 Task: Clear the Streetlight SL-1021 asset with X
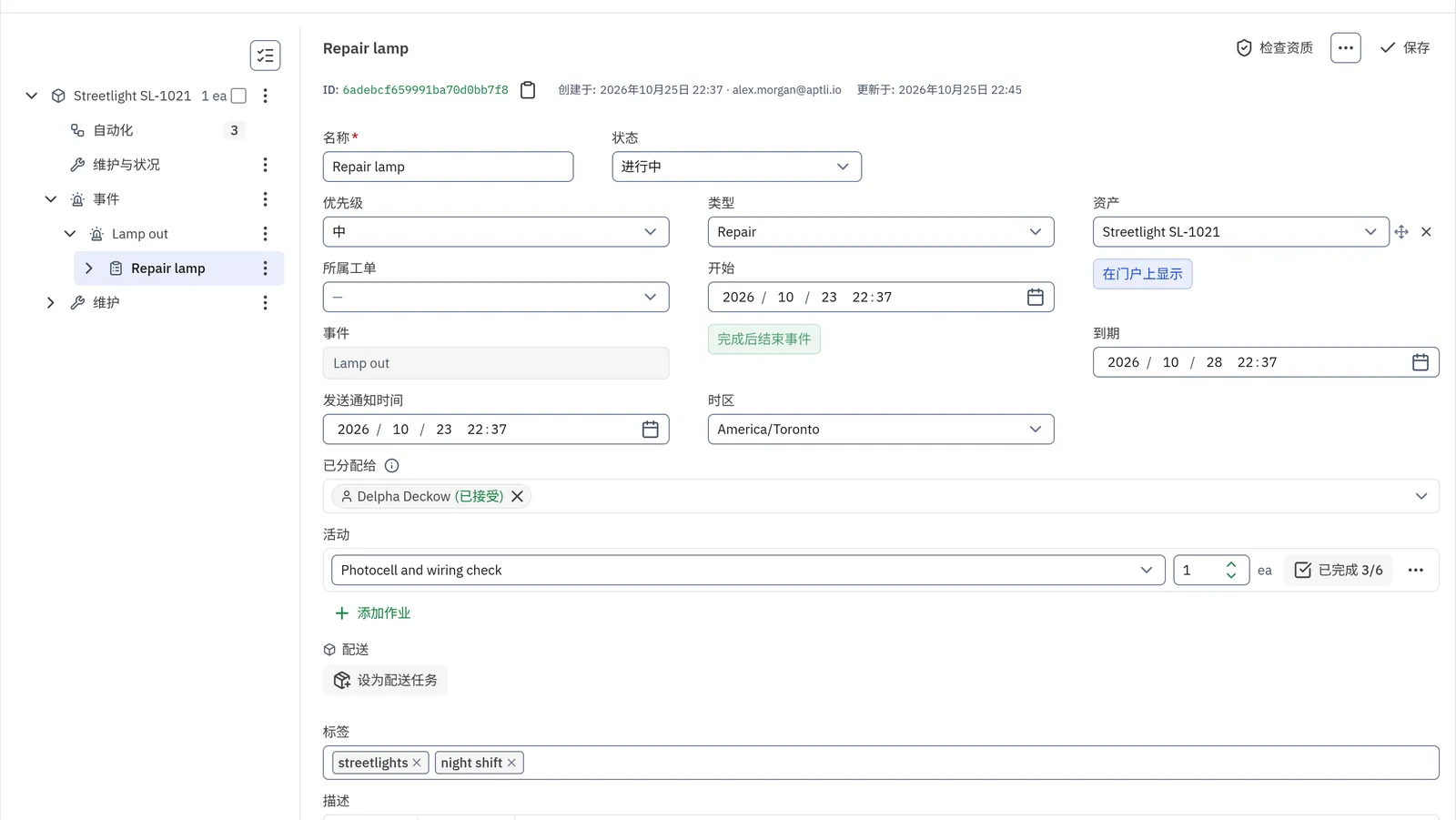pos(1426,232)
